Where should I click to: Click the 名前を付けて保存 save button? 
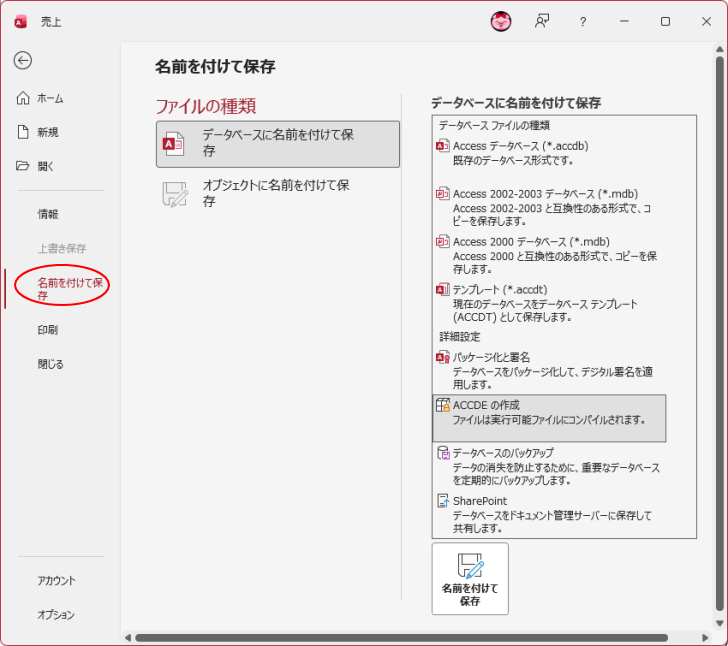[470, 579]
